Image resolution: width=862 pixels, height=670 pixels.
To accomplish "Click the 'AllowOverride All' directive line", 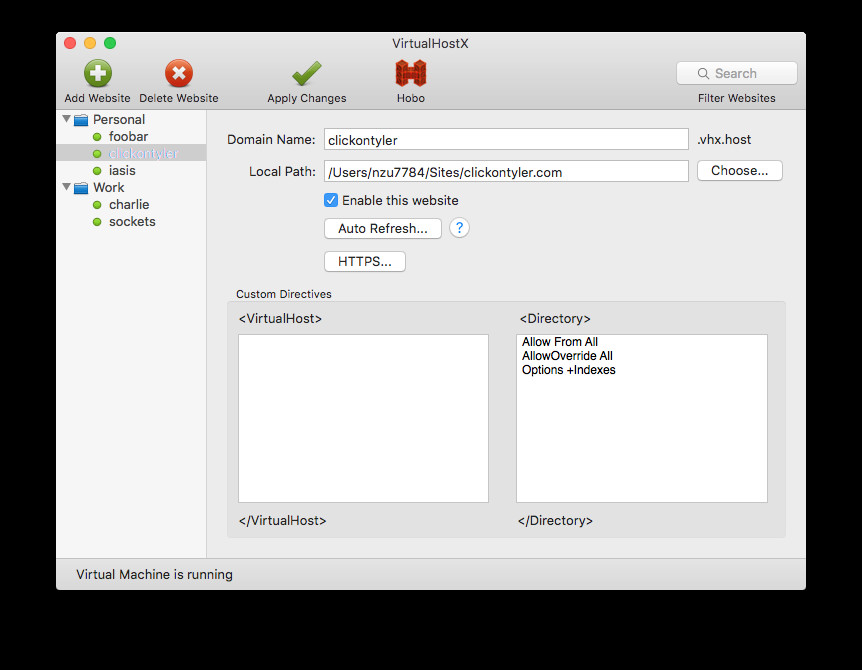I will [567, 356].
